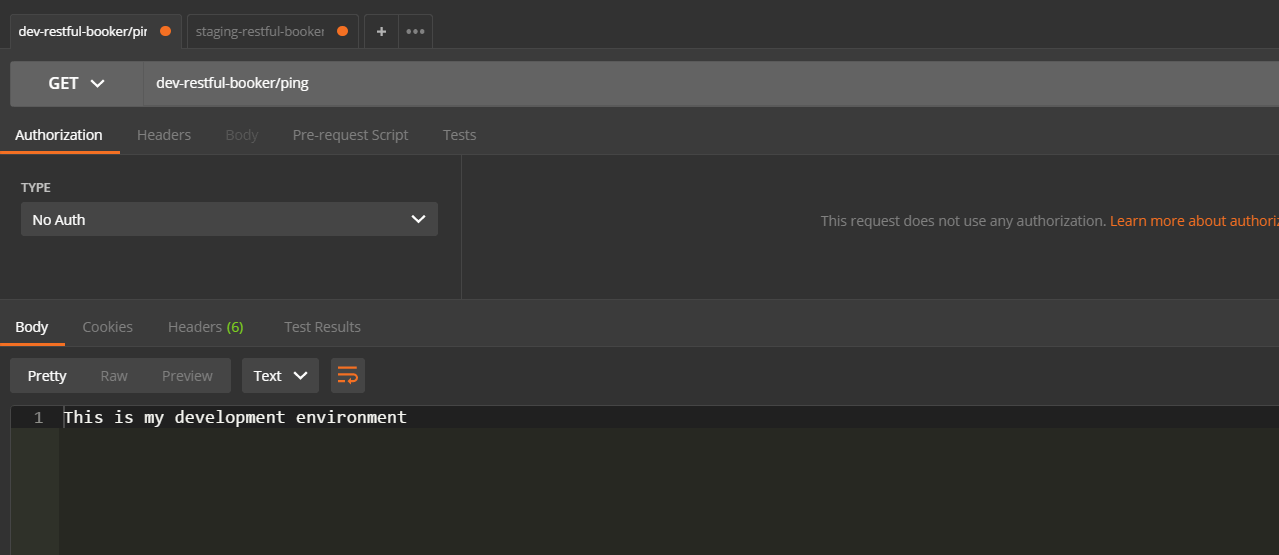Viewport: 1279px width, 555px height.
Task: Show the response Cookies tab
Action: [x=107, y=327]
